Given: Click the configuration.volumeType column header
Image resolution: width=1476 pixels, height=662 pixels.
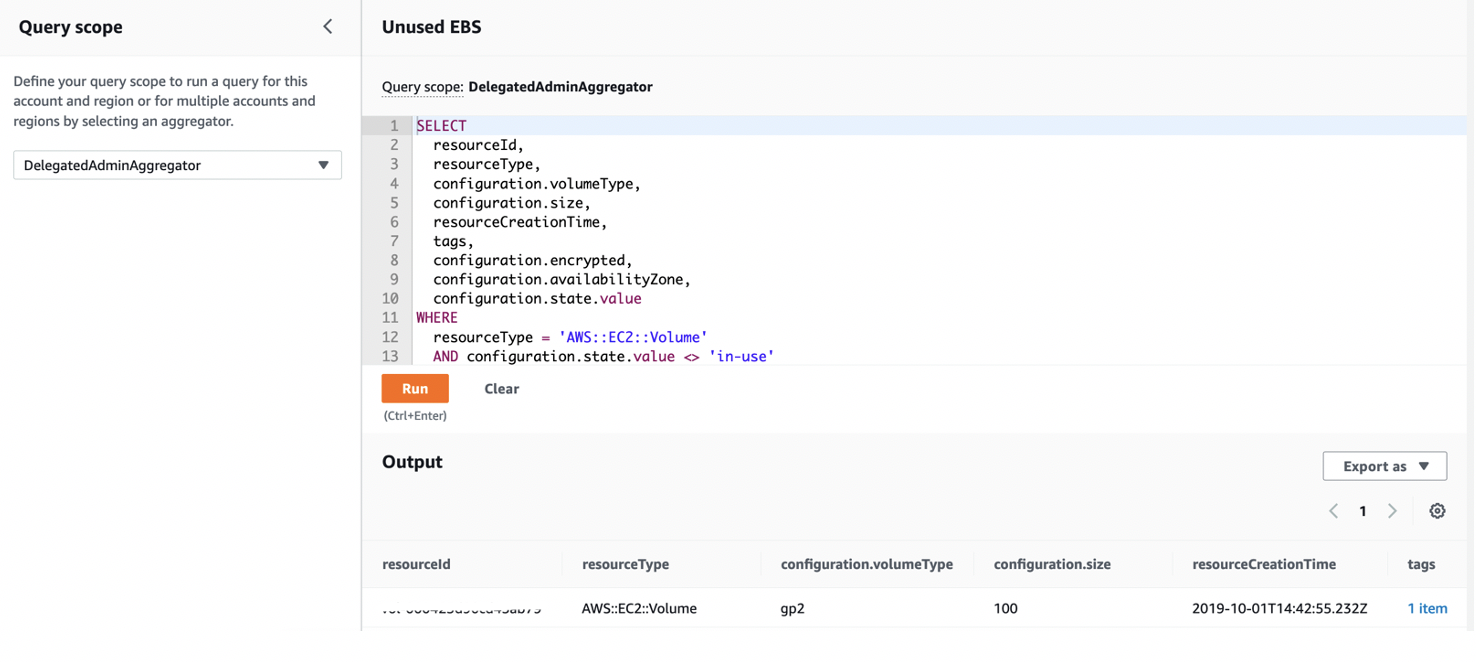Looking at the screenshot, I should click(866, 564).
